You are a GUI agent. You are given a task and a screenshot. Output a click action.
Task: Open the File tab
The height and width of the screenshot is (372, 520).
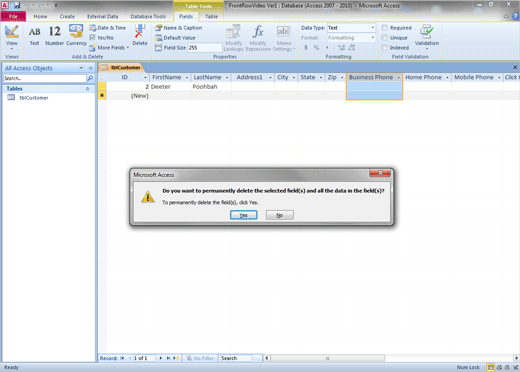pos(13,16)
